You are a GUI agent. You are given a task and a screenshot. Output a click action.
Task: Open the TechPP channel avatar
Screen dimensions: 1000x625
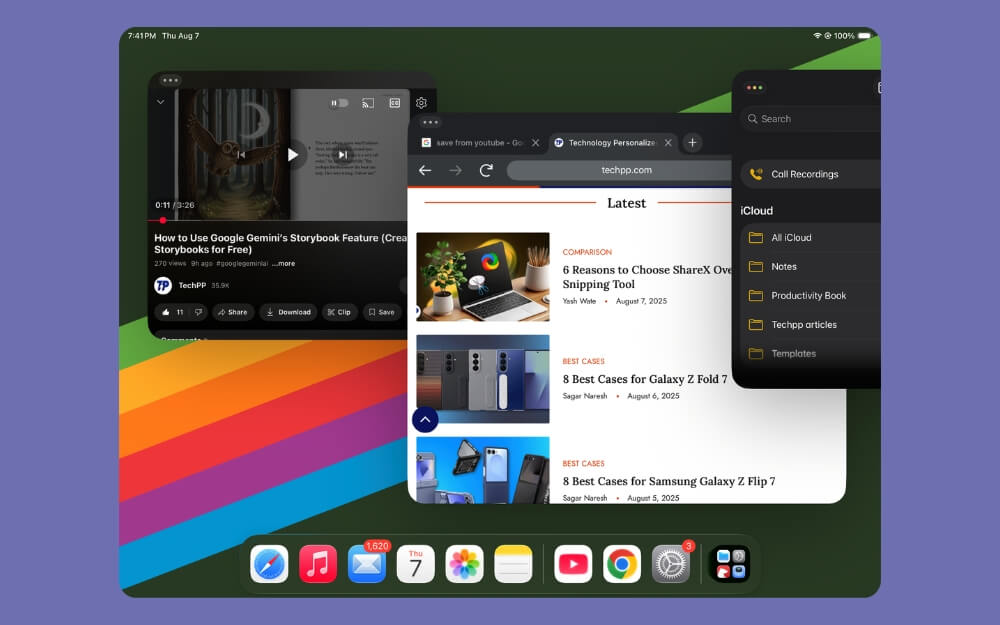click(x=163, y=285)
